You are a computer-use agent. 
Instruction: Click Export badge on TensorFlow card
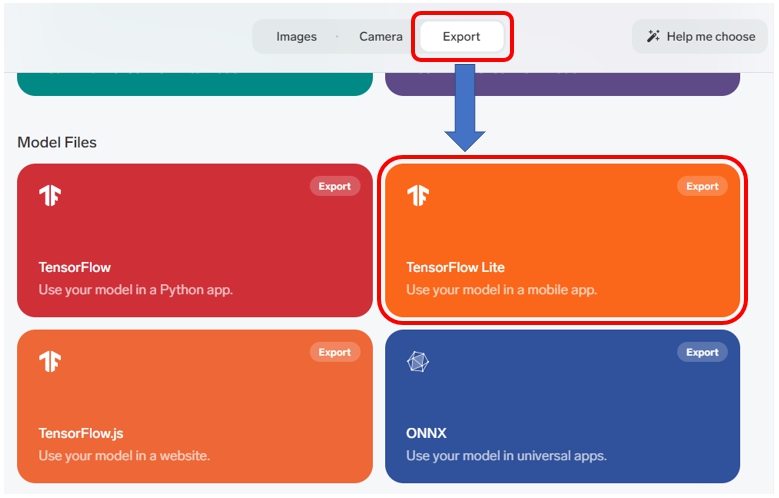334,186
